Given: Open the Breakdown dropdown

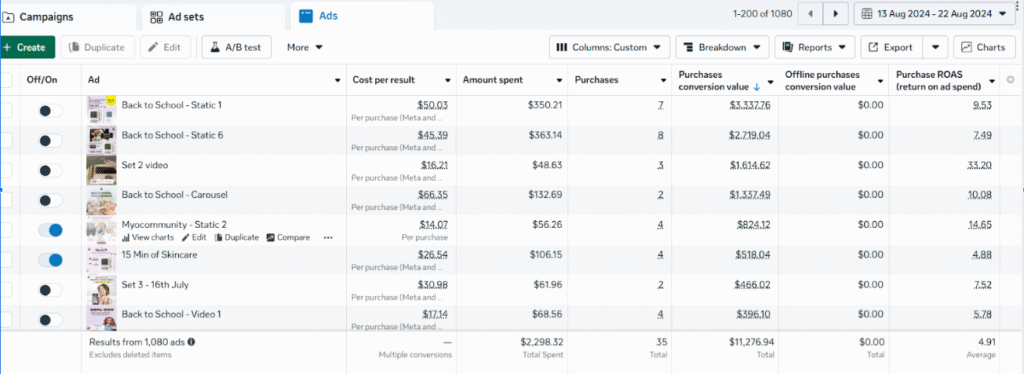Looking at the screenshot, I should (x=722, y=48).
